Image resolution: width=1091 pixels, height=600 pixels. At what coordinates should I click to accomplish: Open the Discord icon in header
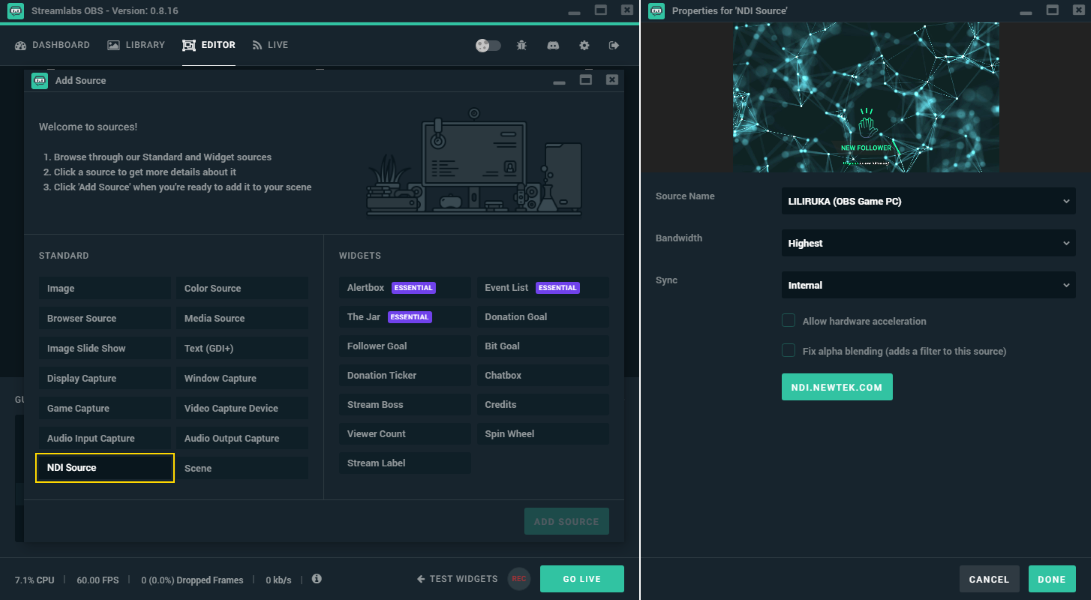(553, 45)
